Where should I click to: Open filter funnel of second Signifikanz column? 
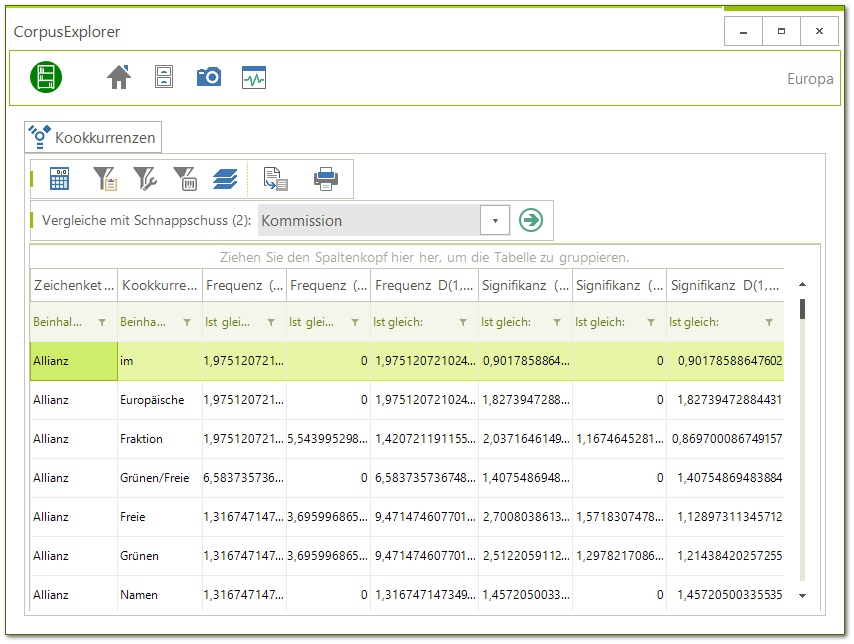click(x=651, y=323)
